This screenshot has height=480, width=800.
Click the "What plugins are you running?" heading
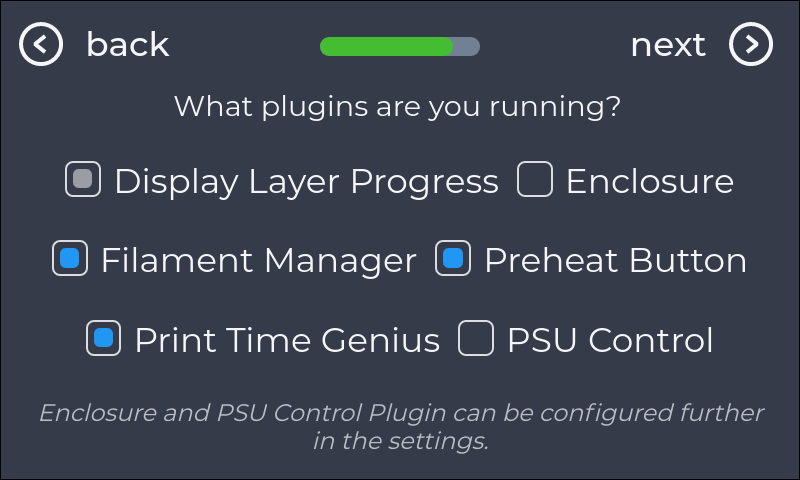click(x=398, y=106)
